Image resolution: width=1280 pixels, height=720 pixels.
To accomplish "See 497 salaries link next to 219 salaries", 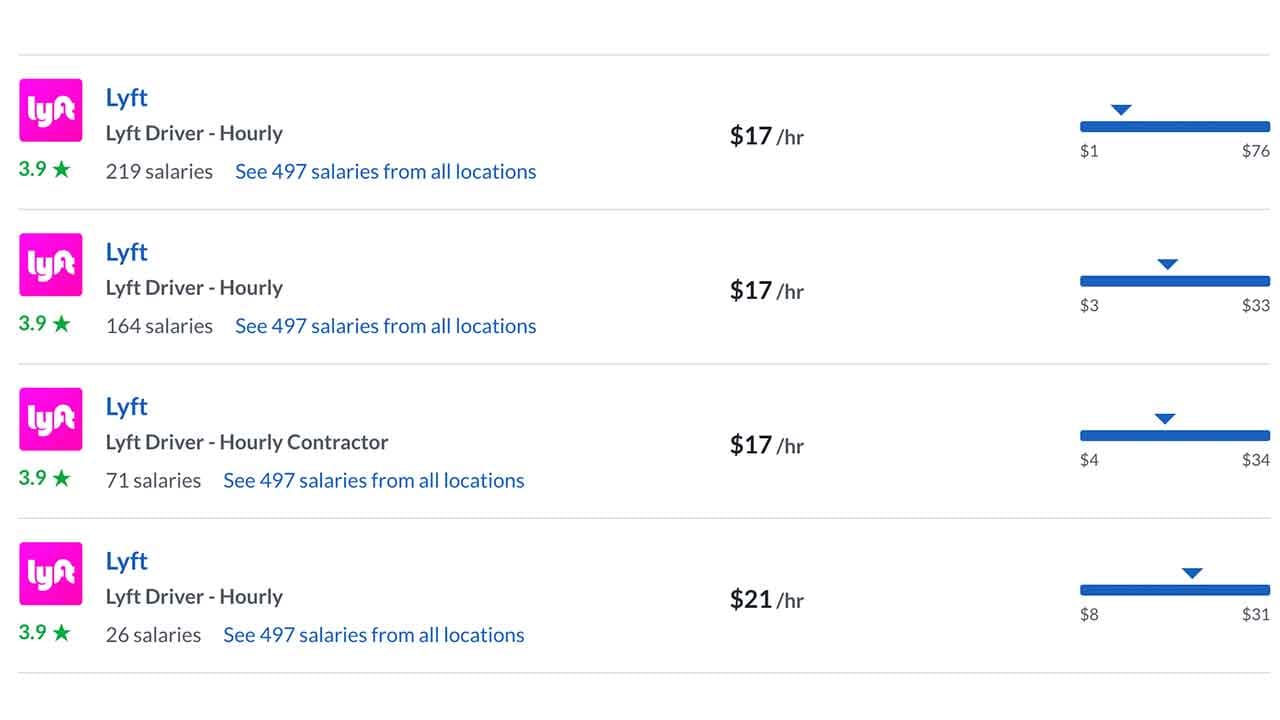I will tap(385, 172).
